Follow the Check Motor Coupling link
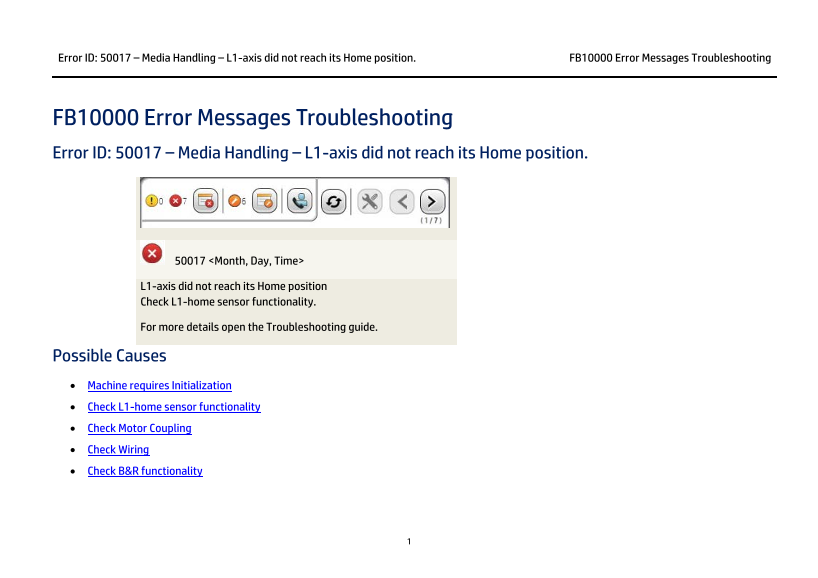This screenshot has width=818, height=578. tap(139, 428)
